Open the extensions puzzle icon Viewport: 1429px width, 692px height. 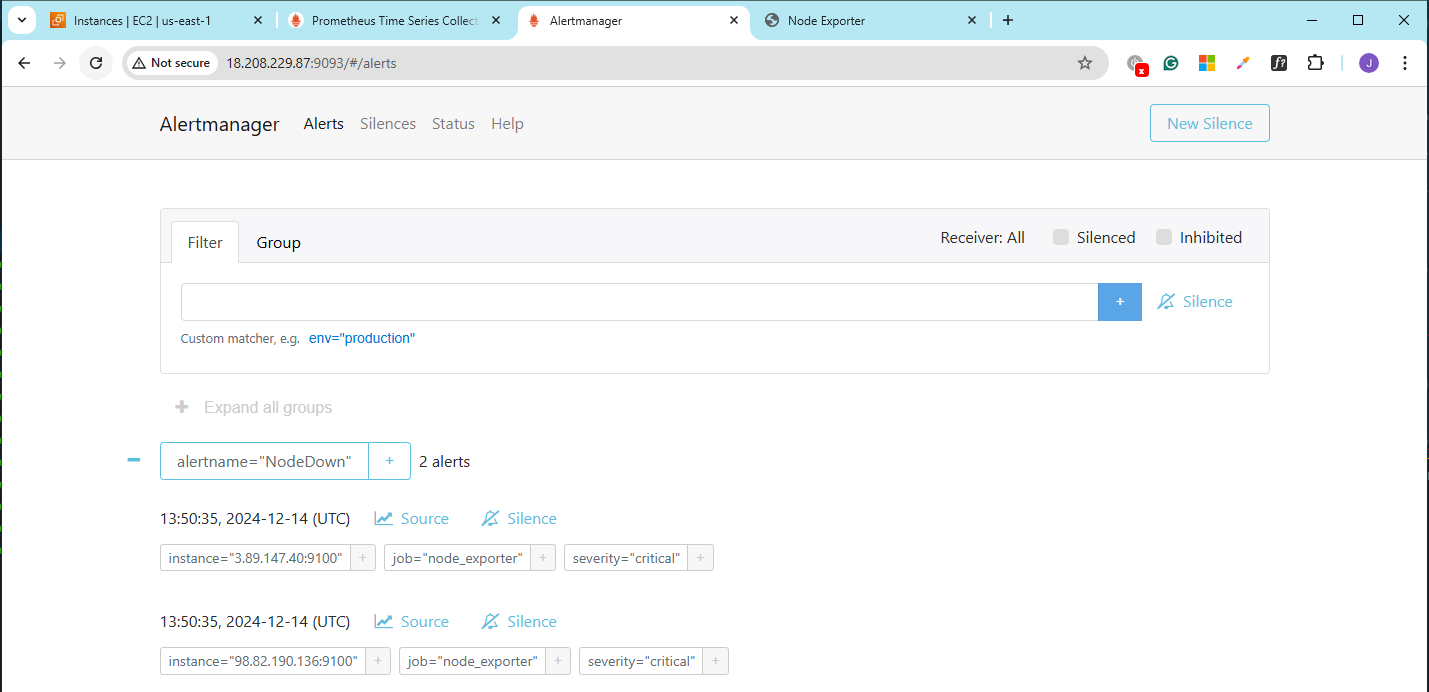[1315, 63]
